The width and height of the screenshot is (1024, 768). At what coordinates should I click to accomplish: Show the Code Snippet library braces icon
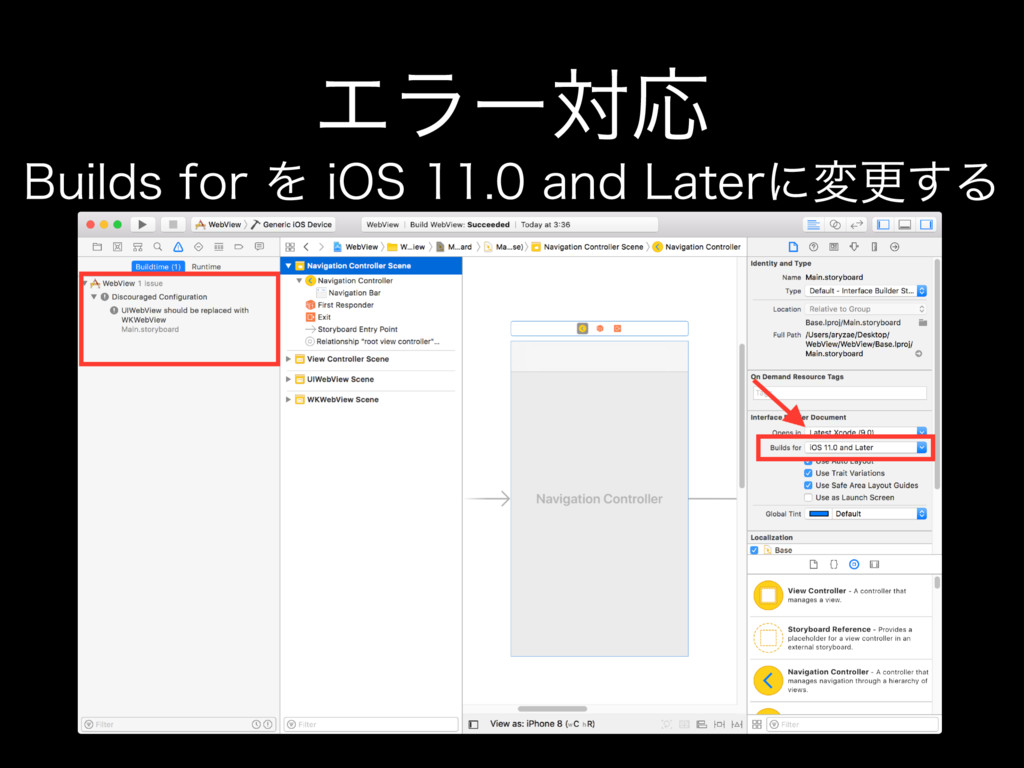(x=834, y=564)
